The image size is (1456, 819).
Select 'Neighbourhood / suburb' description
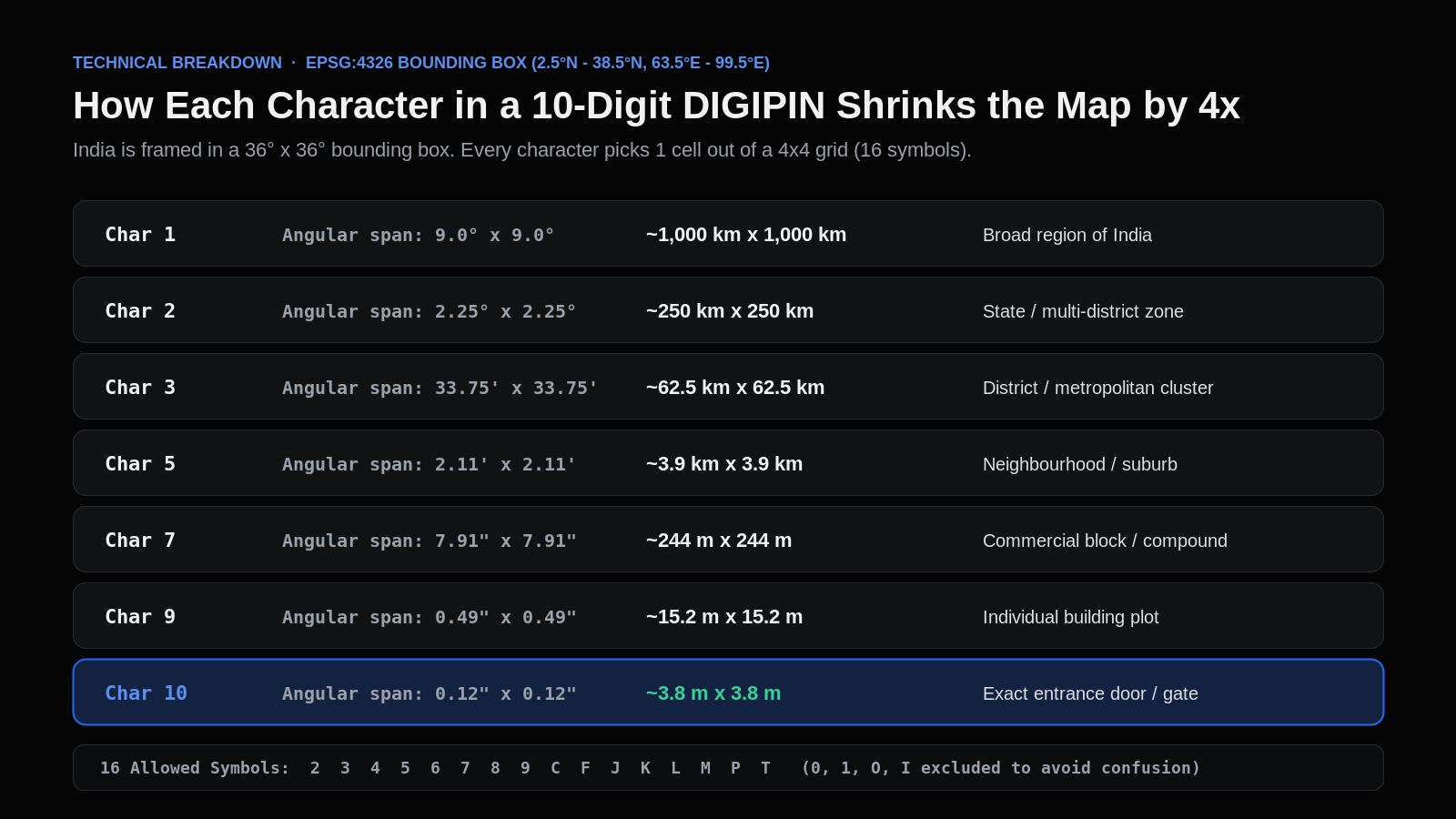[x=1080, y=464]
